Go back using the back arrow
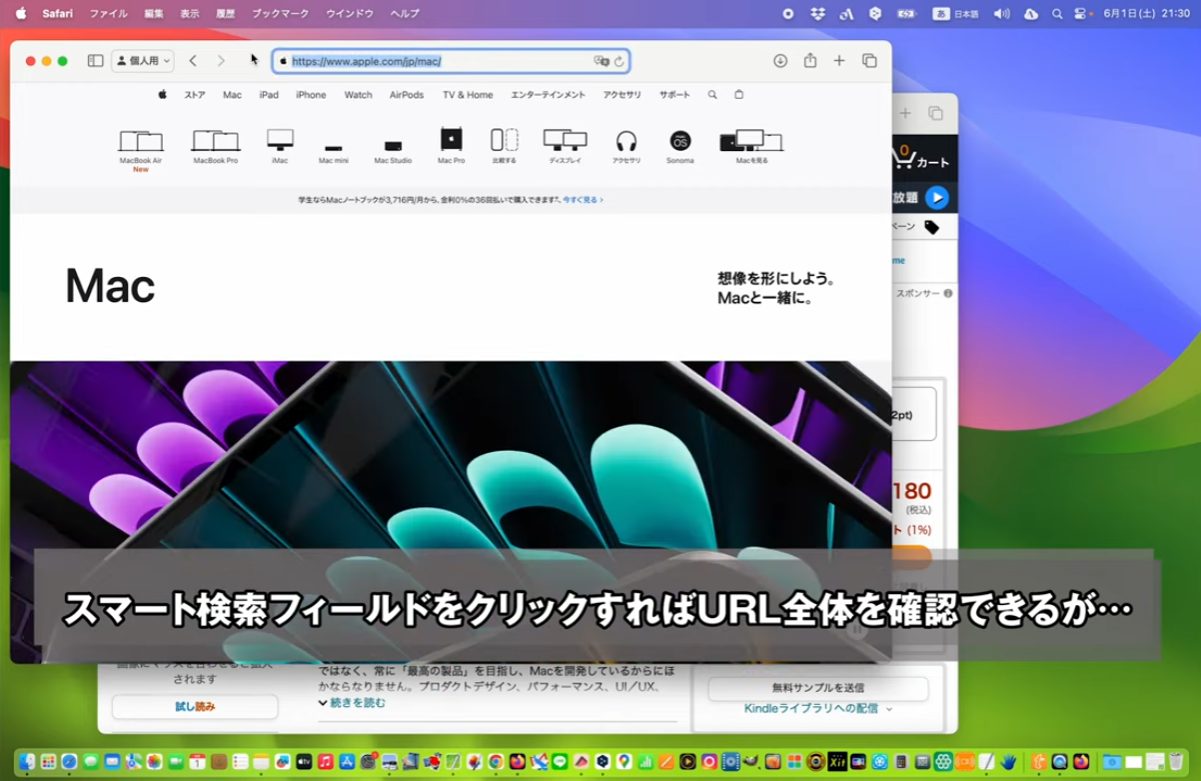Viewport: 1201px width, 781px height. 193,61
